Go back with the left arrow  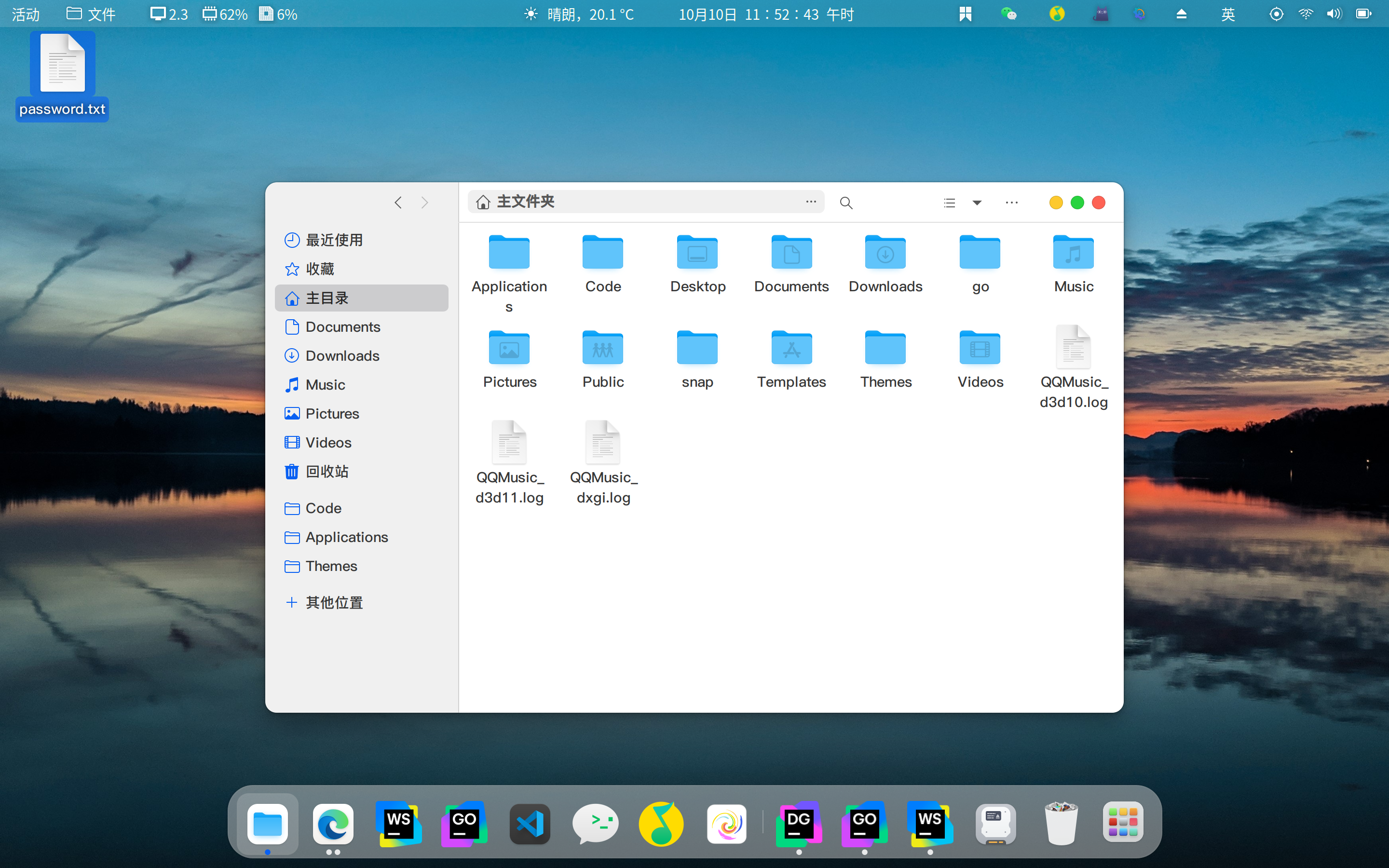pos(398,203)
